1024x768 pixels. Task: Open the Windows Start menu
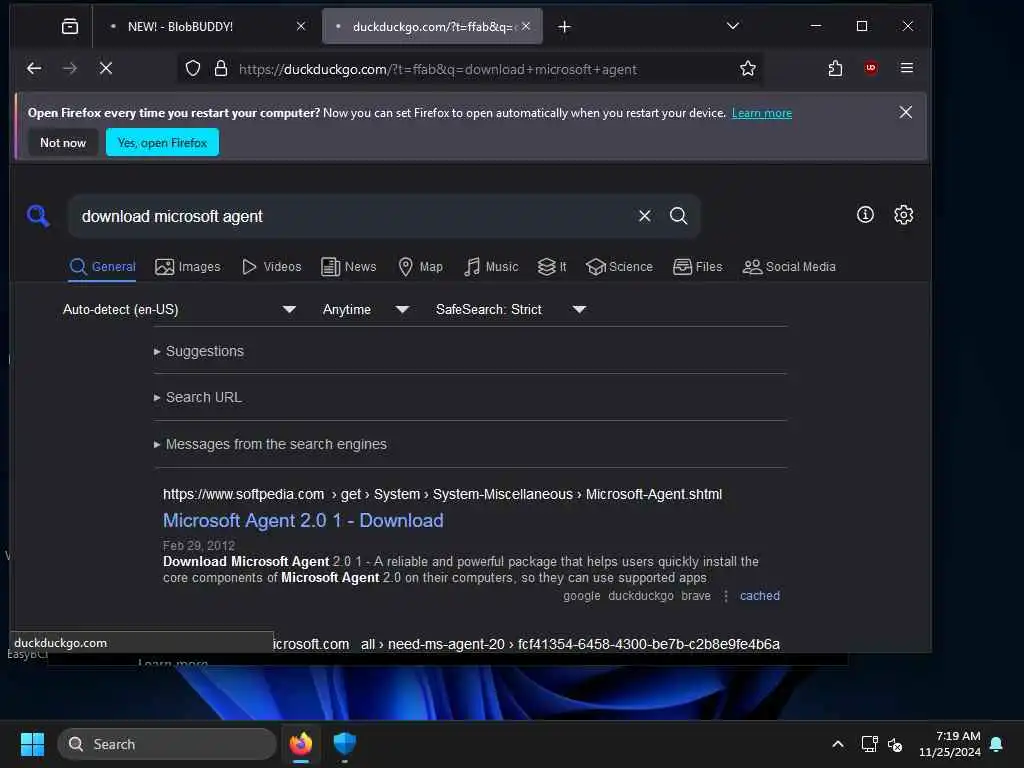tap(32, 744)
